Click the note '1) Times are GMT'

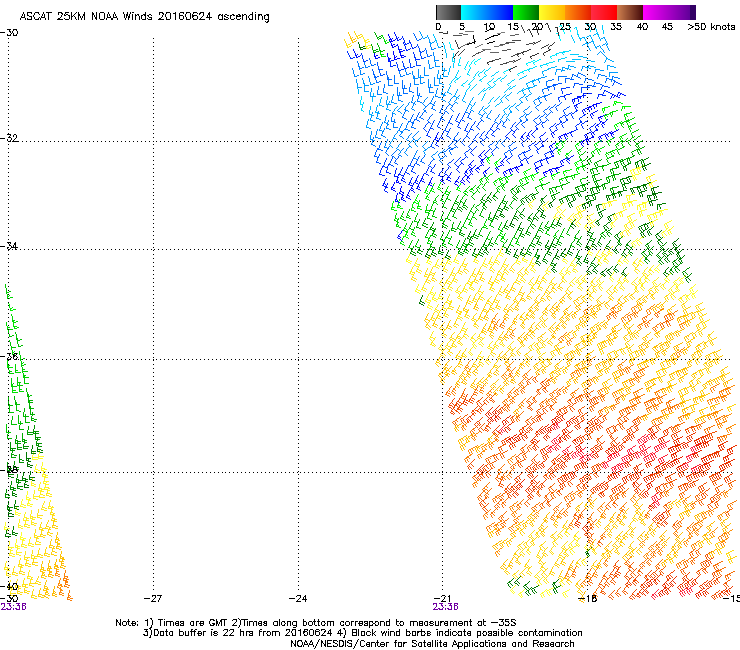186,623
